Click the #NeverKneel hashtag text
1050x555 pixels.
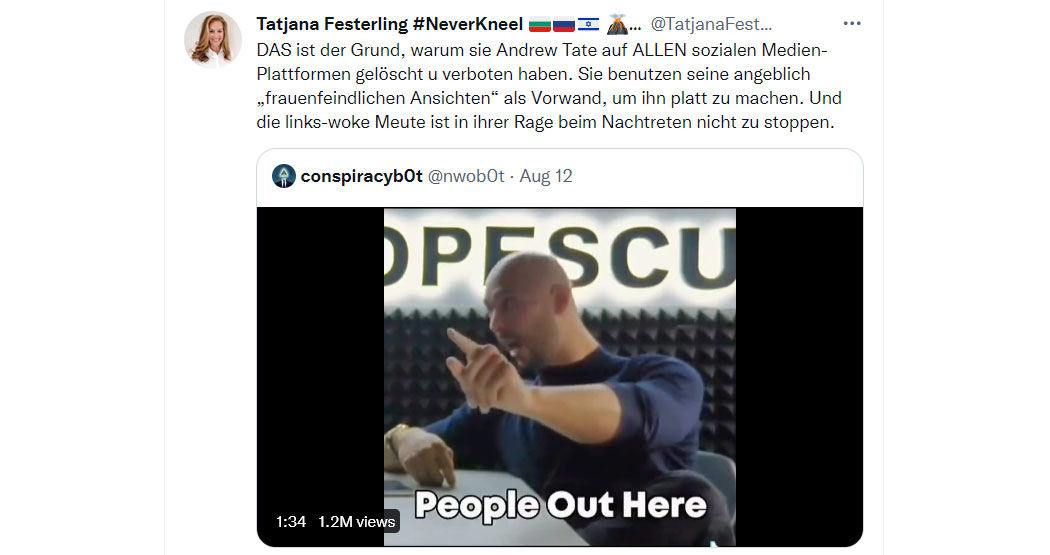(x=468, y=24)
